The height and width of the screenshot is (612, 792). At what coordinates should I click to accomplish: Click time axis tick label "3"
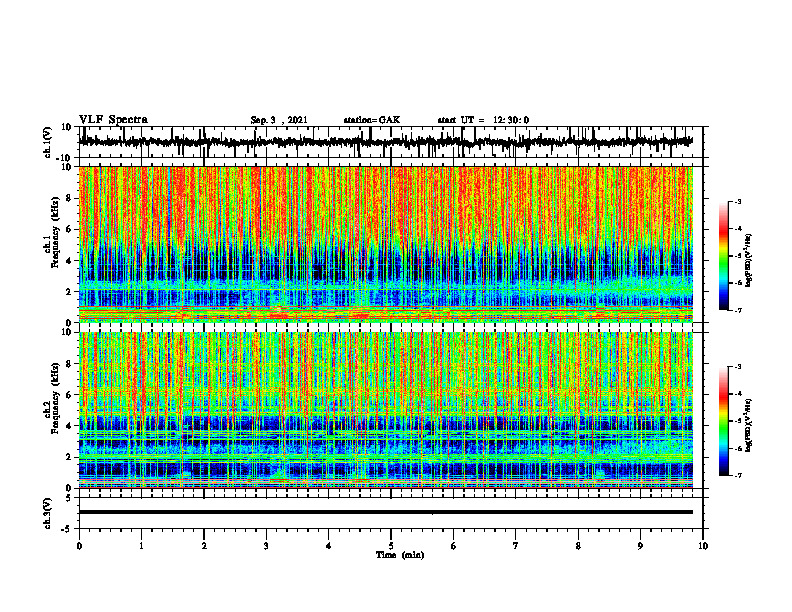[x=266, y=546]
